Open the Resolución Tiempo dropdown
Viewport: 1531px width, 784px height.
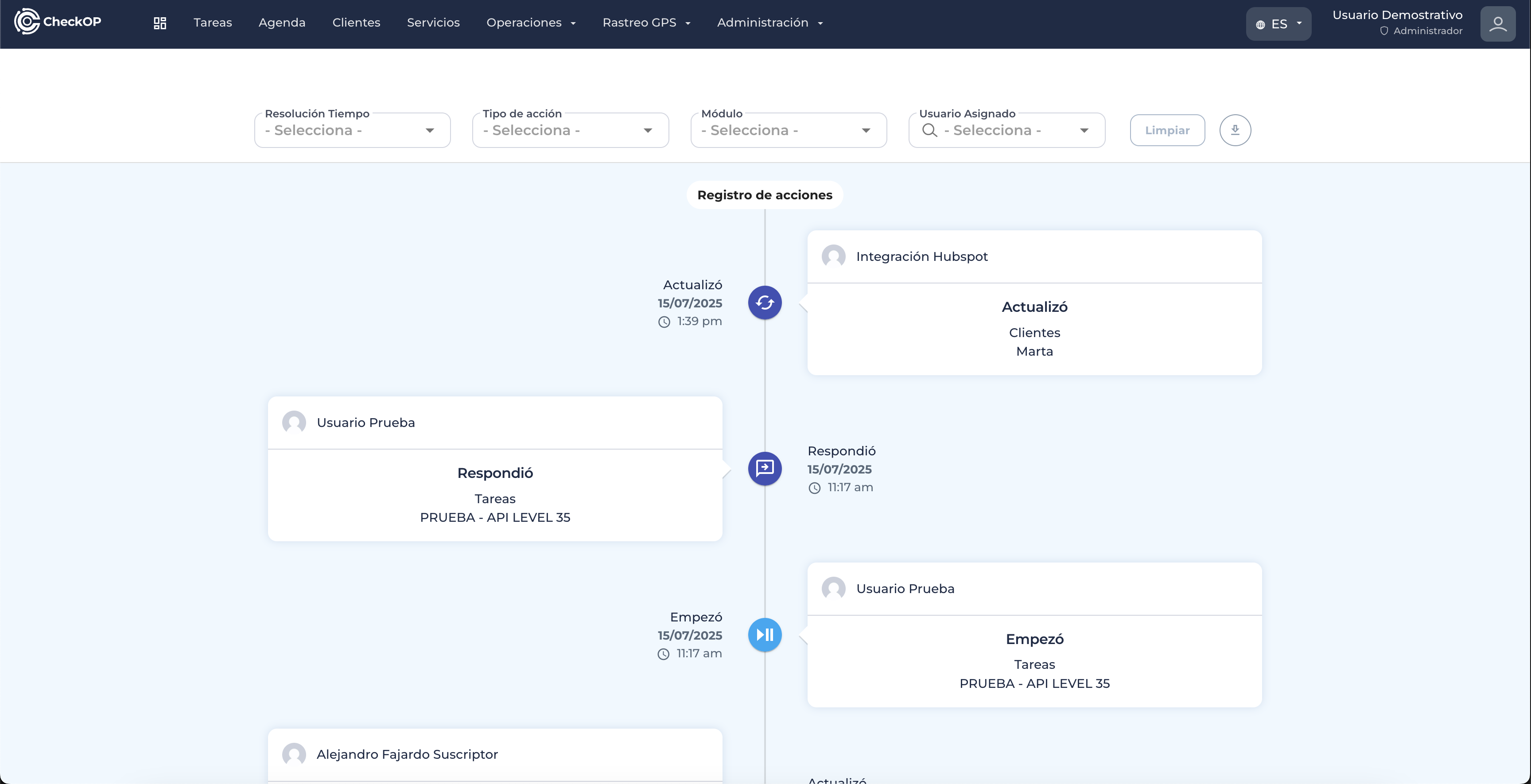point(352,130)
